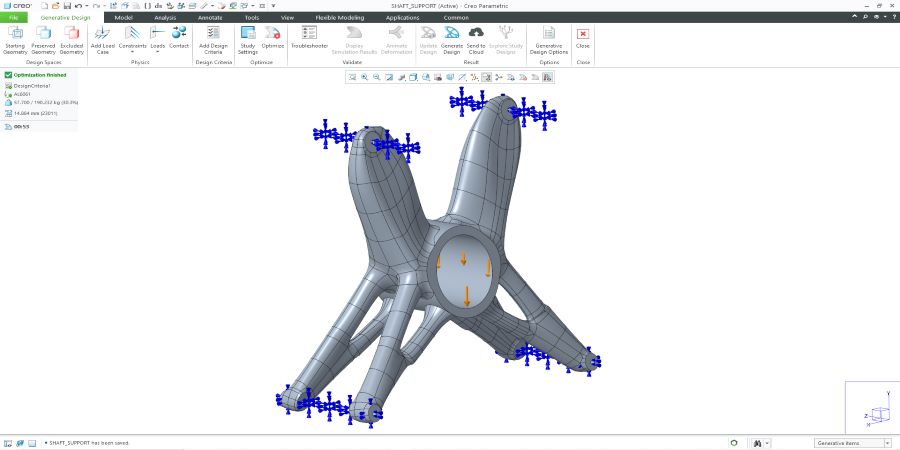Expand the Constraints dropdown
Image resolution: width=900 pixels, height=450 pixels.
132,52
